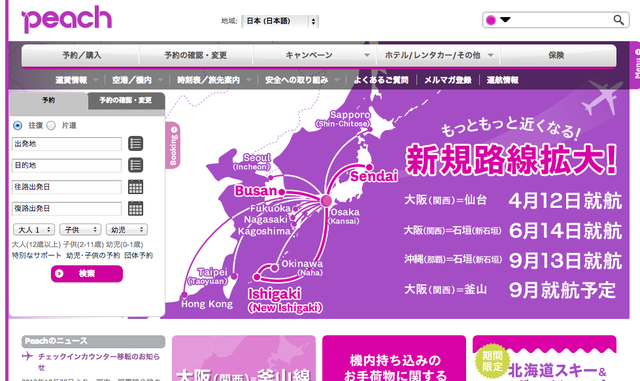Click the 新規路線拡大 route map banner
640x381 pixels.
tap(398, 204)
